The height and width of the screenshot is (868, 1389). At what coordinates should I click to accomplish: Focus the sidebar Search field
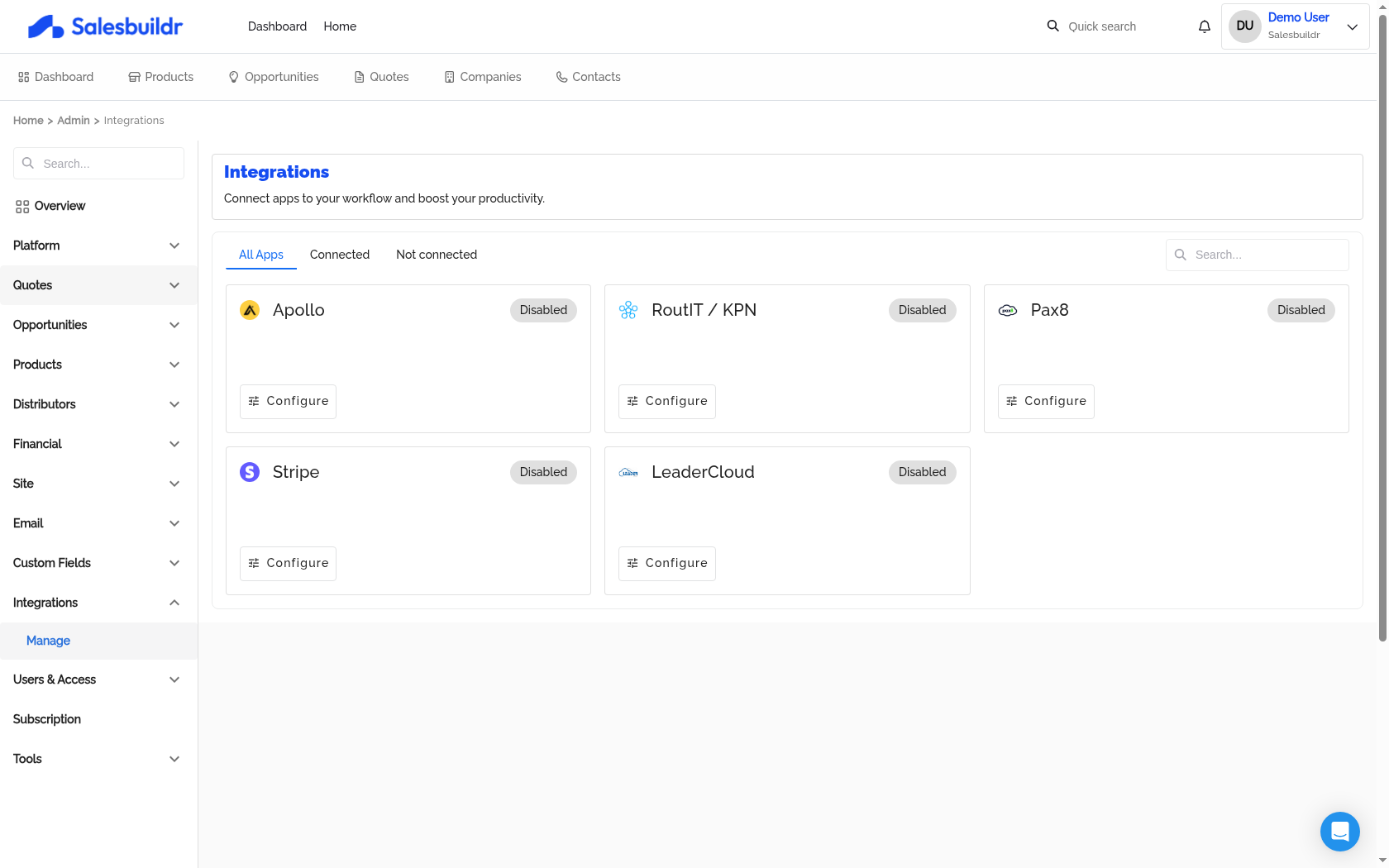click(x=98, y=163)
